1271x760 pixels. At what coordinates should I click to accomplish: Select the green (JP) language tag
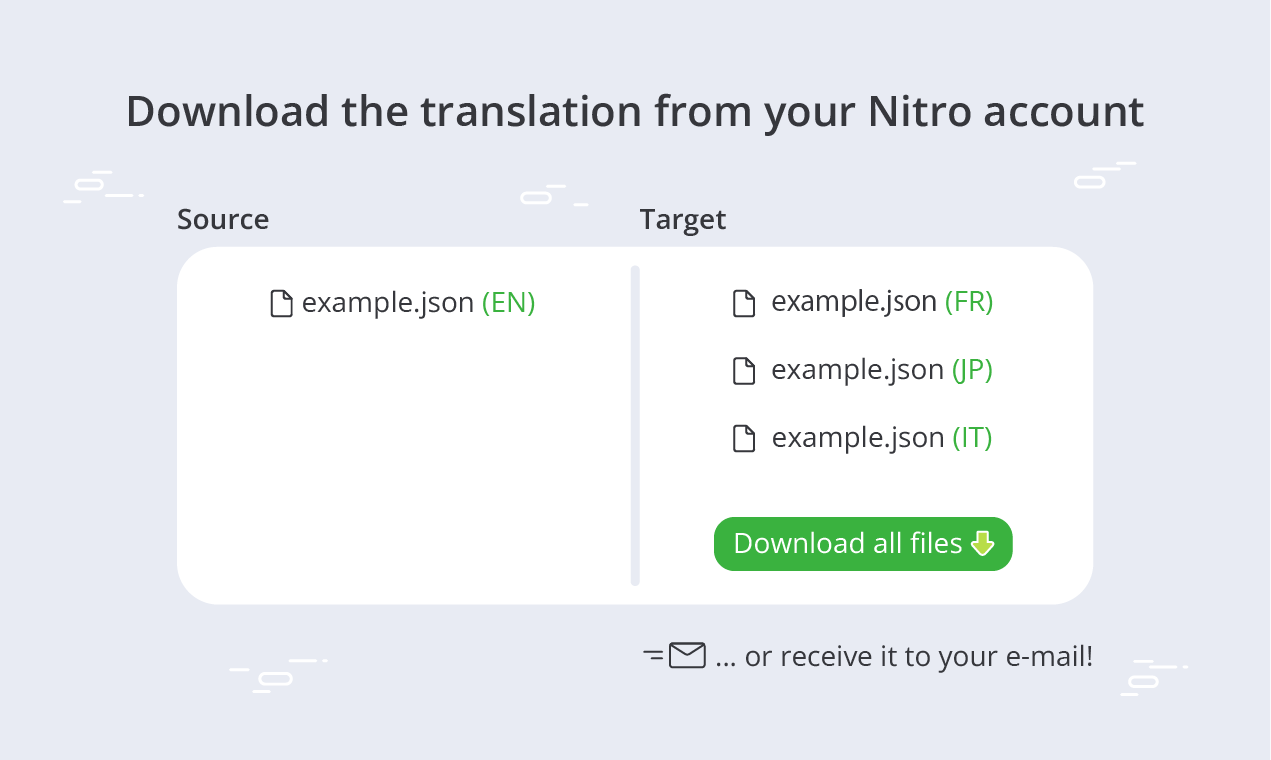pyautogui.click(x=972, y=370)
